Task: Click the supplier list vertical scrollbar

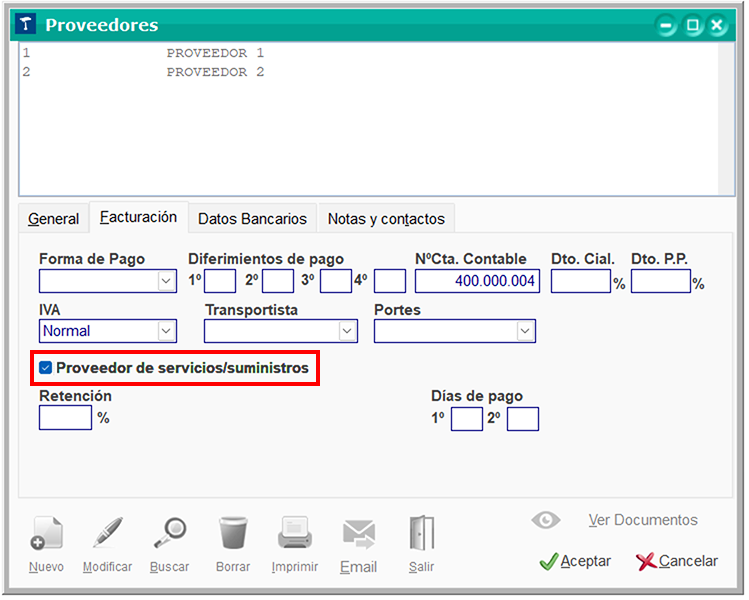Action: [x=726, y=118]
